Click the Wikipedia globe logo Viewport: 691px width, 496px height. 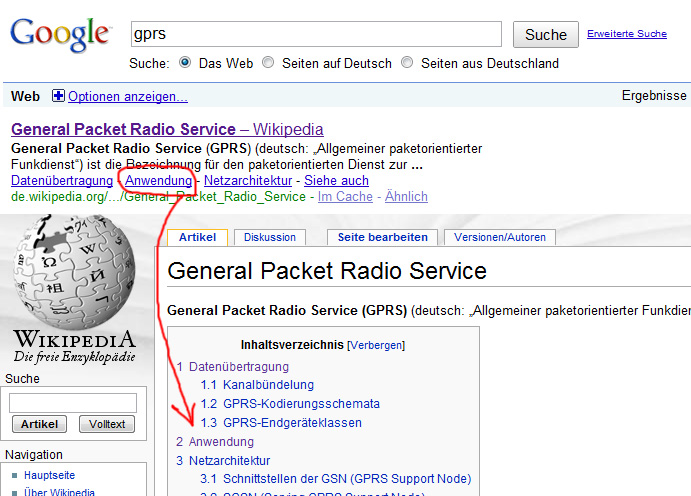[x=74, y=272]
